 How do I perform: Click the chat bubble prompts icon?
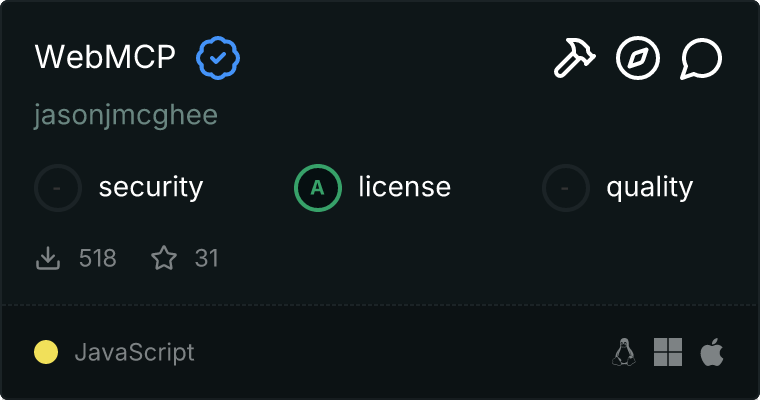tap(701, 60)
